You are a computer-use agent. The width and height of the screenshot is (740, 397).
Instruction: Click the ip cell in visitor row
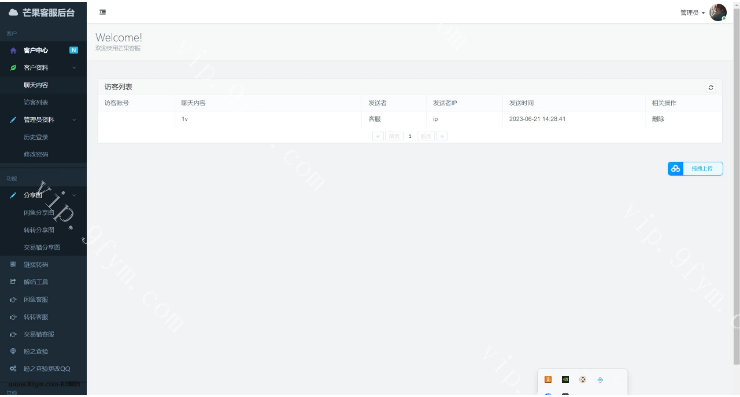tap(435, 119)
